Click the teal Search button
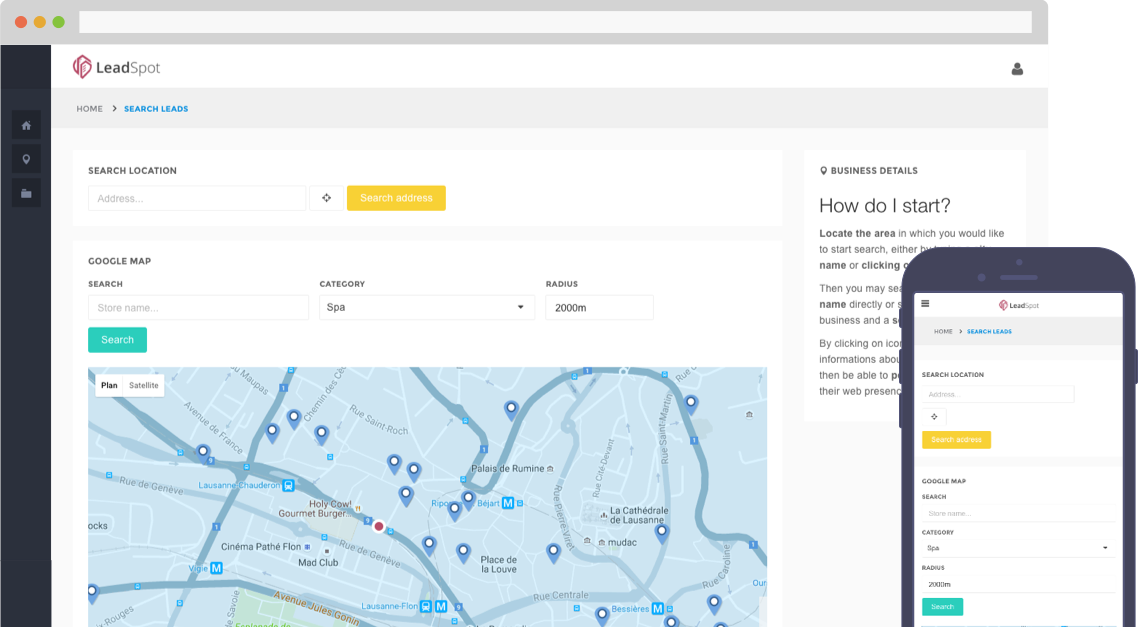The width and height of the screenshot is (1138, 627). [x=118, y=340]
